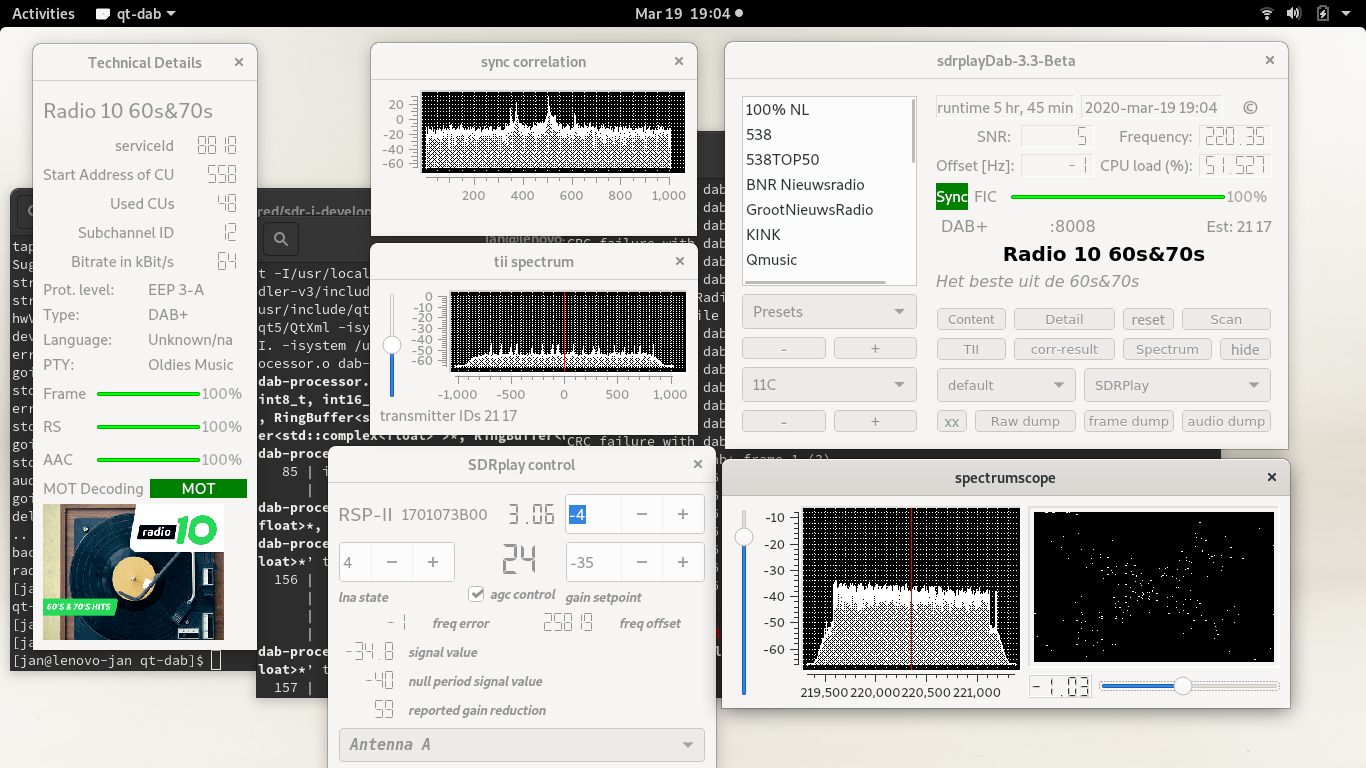Viewport: 1366px width, 768px height.
Task: Click the green Sync indicator
Action: click(952, 197)
